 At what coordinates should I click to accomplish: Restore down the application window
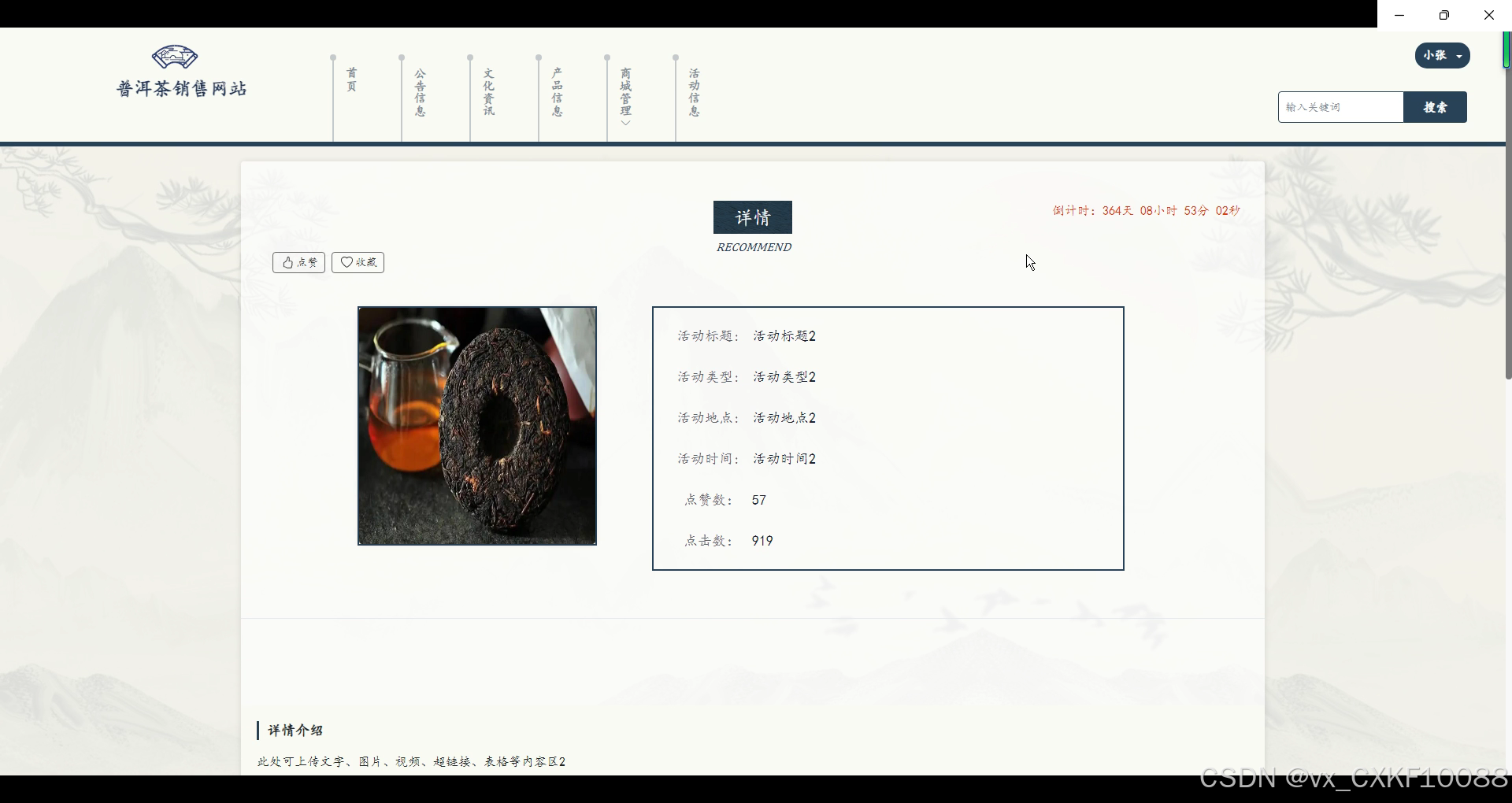click(1444, 15)
